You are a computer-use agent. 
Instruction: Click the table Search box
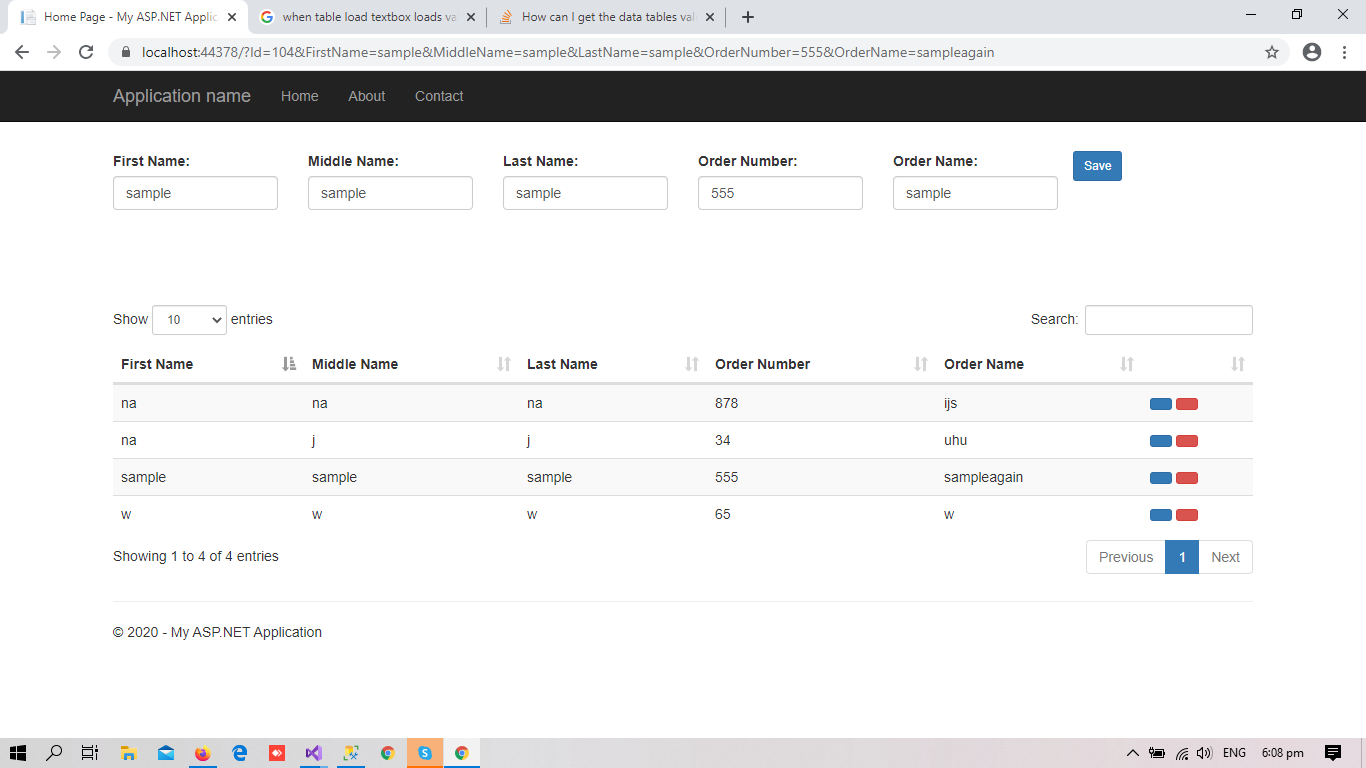click(x=1168, y=320)
